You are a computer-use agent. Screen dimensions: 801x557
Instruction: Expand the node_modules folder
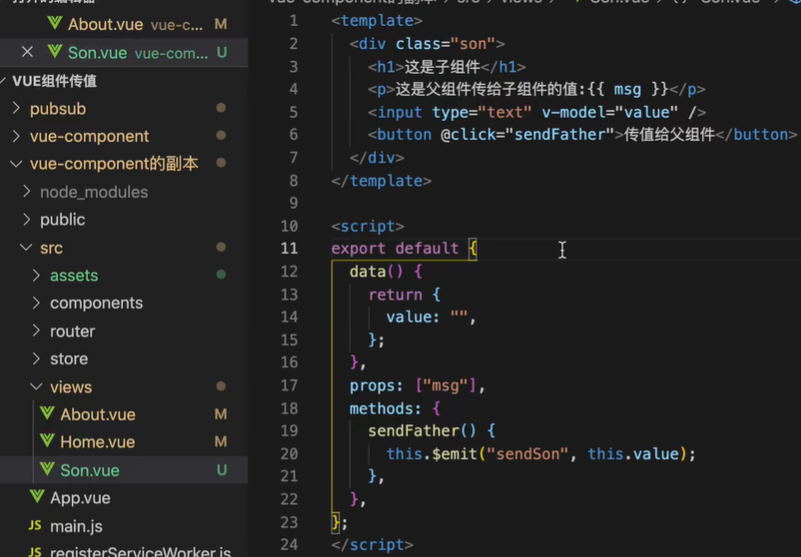click(x=27, y=192)
